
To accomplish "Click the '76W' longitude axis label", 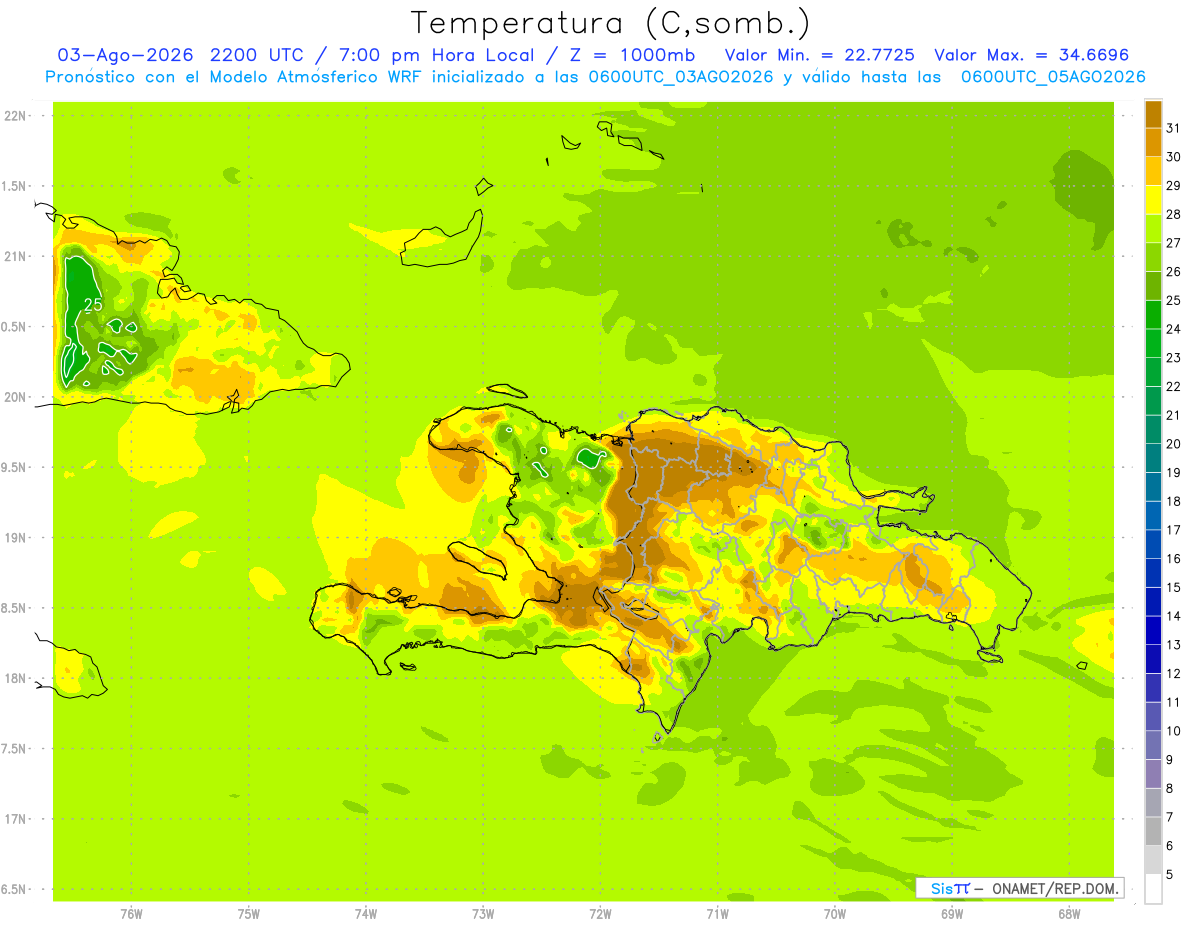I will 131,914.
